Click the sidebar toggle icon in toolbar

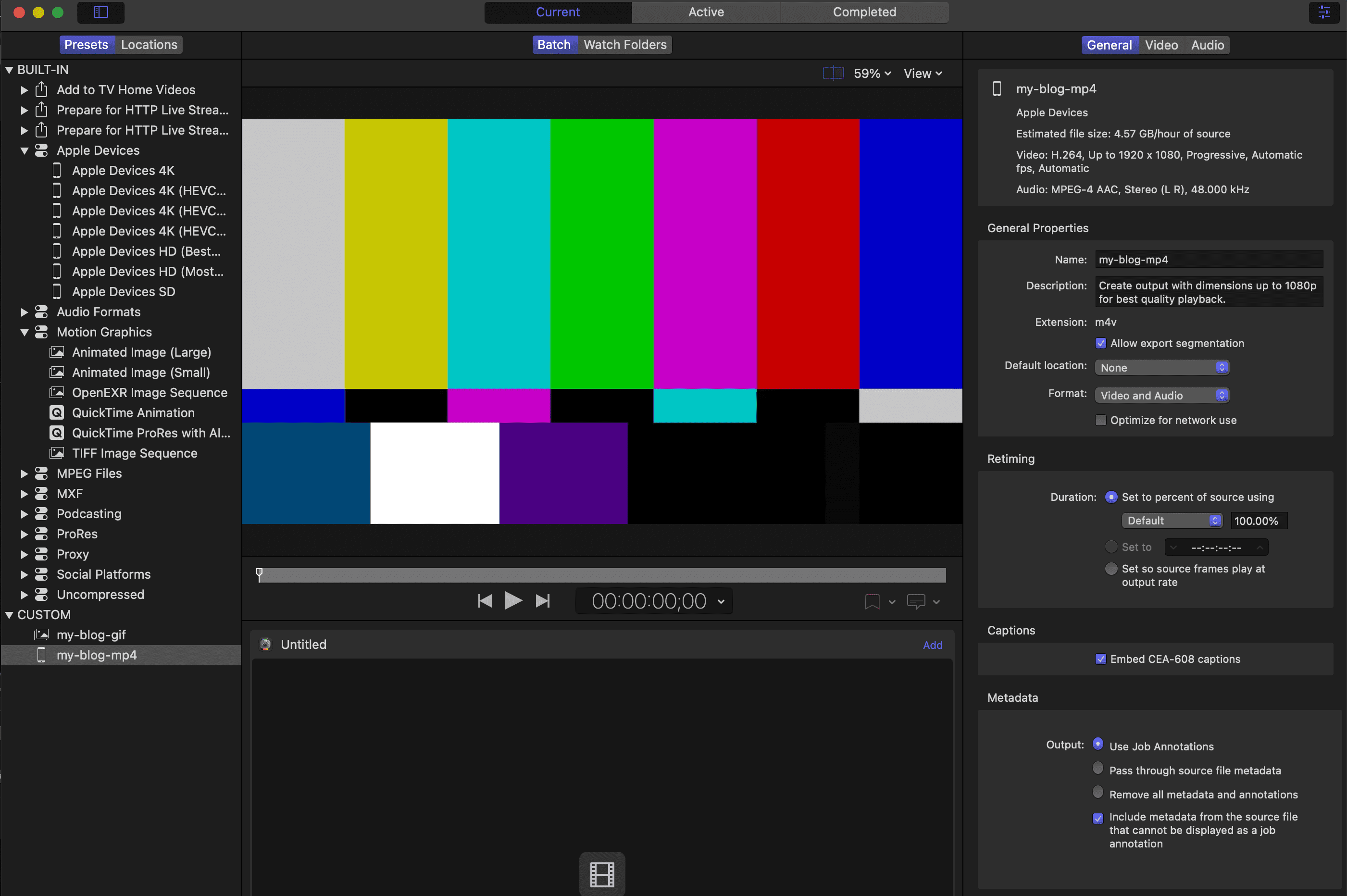pos(100,12)
